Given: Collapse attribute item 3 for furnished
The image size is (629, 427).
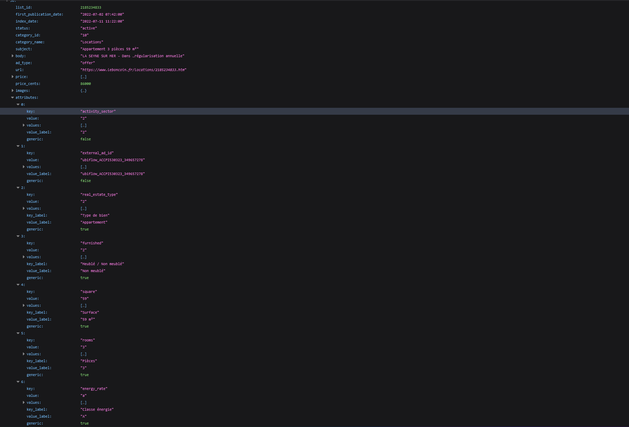Looking at the screenshot, I should click(x=18, y=236).
